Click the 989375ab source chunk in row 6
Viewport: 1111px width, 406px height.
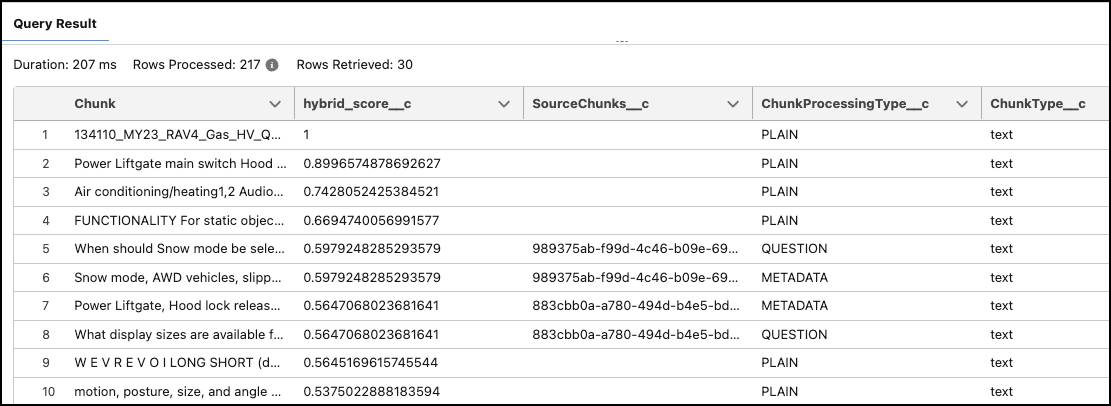637,278
